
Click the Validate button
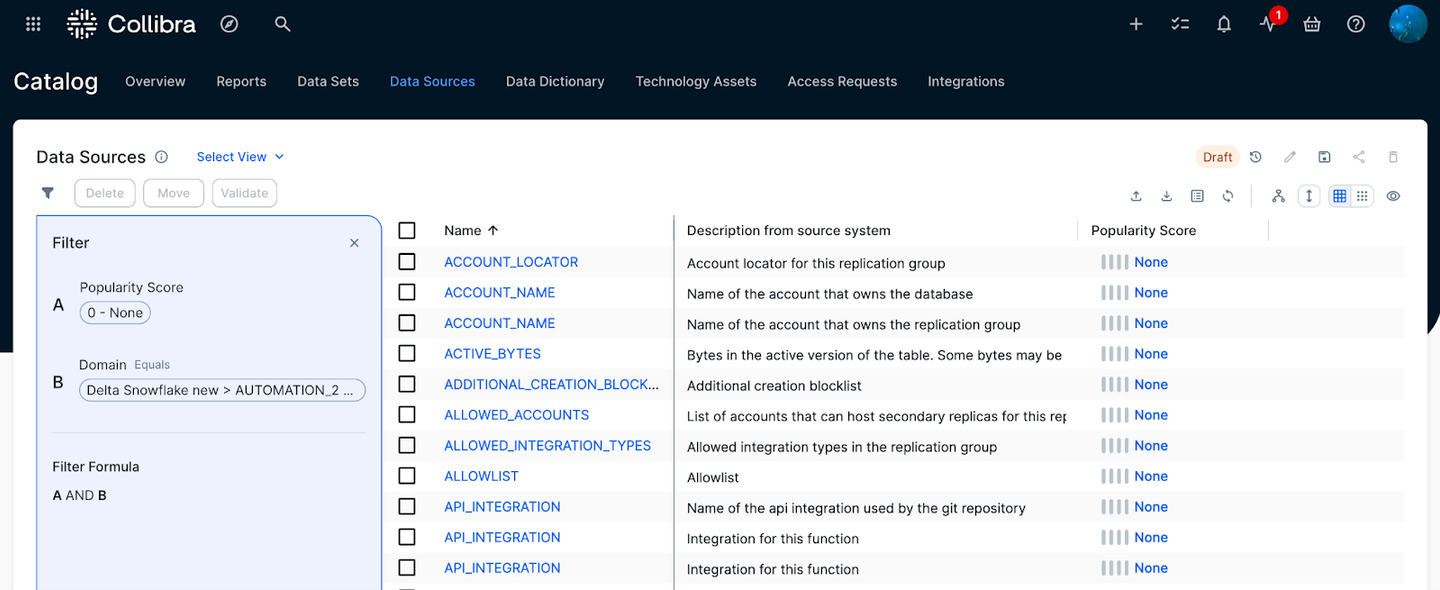[x=244, y=192]
